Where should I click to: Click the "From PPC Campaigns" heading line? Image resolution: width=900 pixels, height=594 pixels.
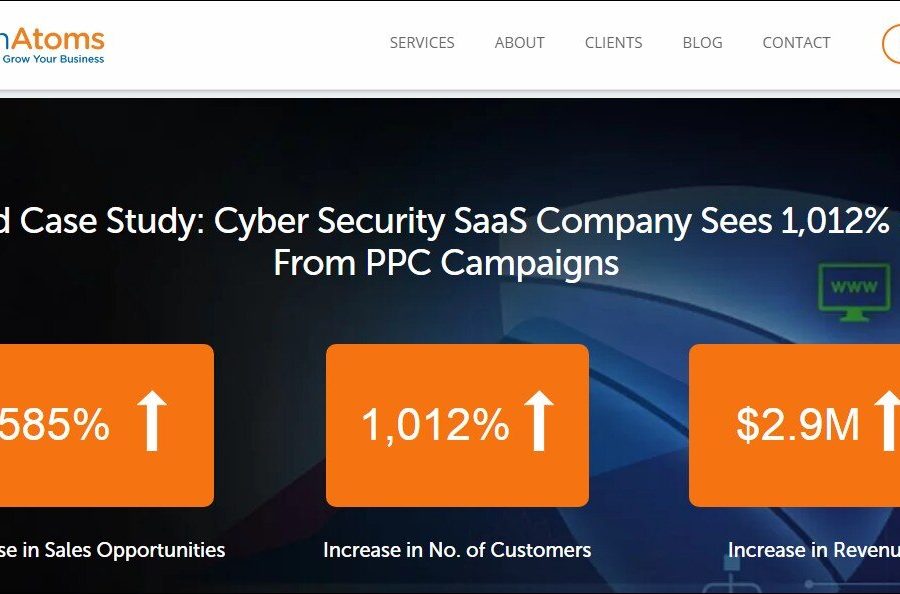[446, 263]
